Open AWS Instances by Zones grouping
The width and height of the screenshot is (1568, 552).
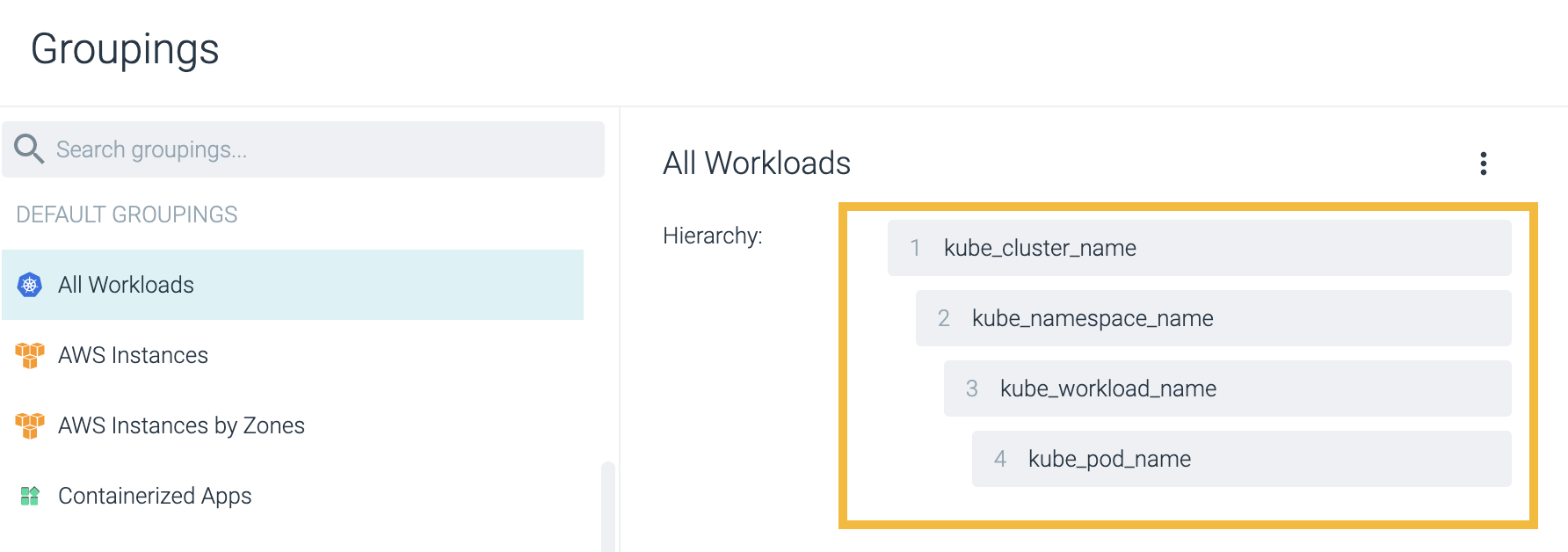[x=293, y=425]
